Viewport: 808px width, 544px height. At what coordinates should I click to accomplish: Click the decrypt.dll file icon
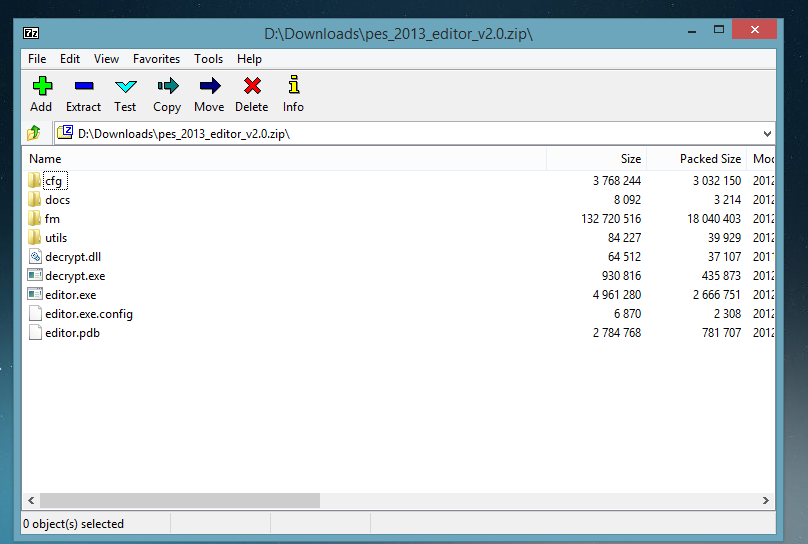pos(35,257)
